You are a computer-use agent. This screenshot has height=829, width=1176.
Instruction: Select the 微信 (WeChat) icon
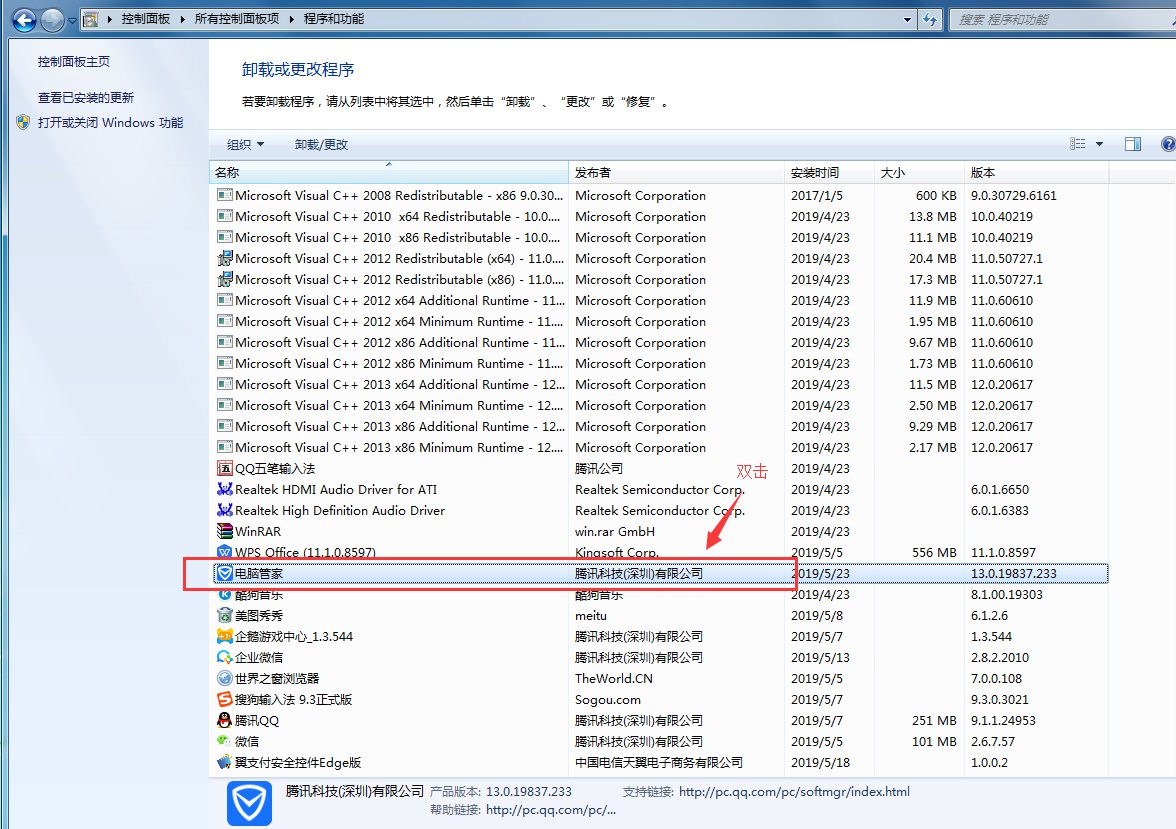click(x=225, y=742)
